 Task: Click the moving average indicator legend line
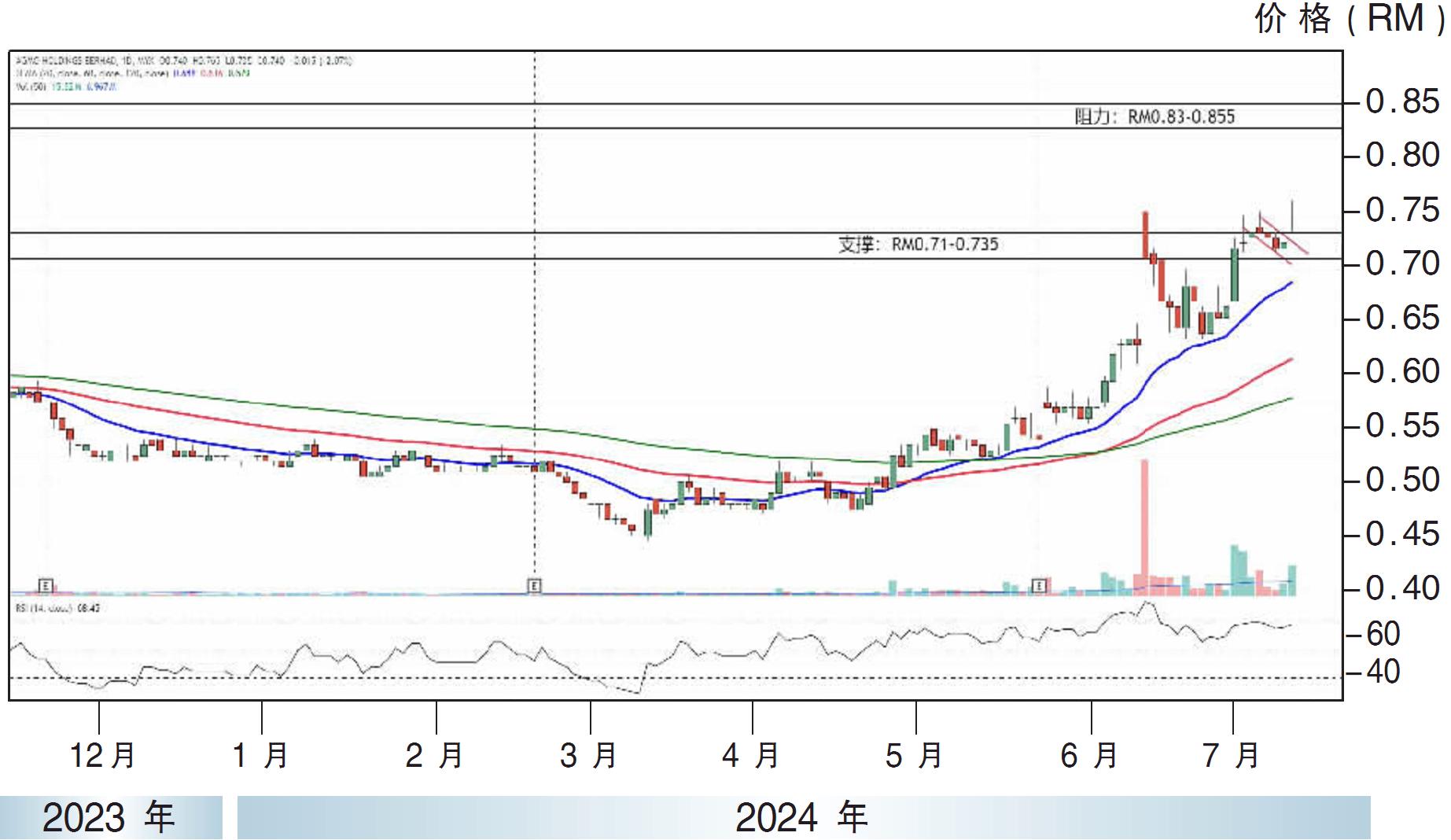pos(132,73)
